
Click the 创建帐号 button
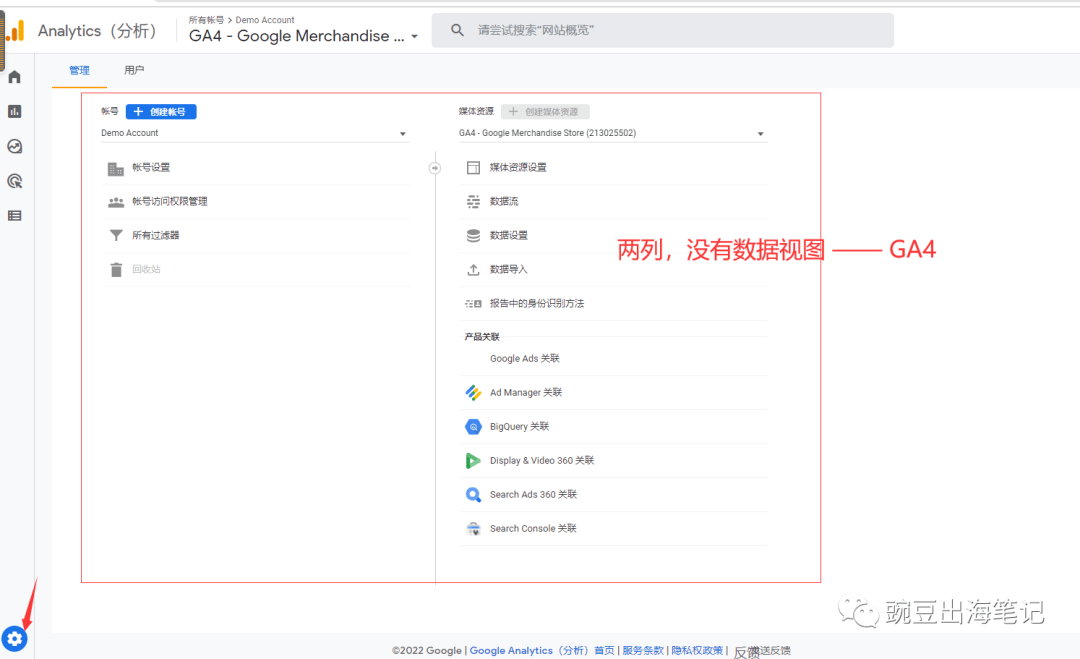pos(161,112)
